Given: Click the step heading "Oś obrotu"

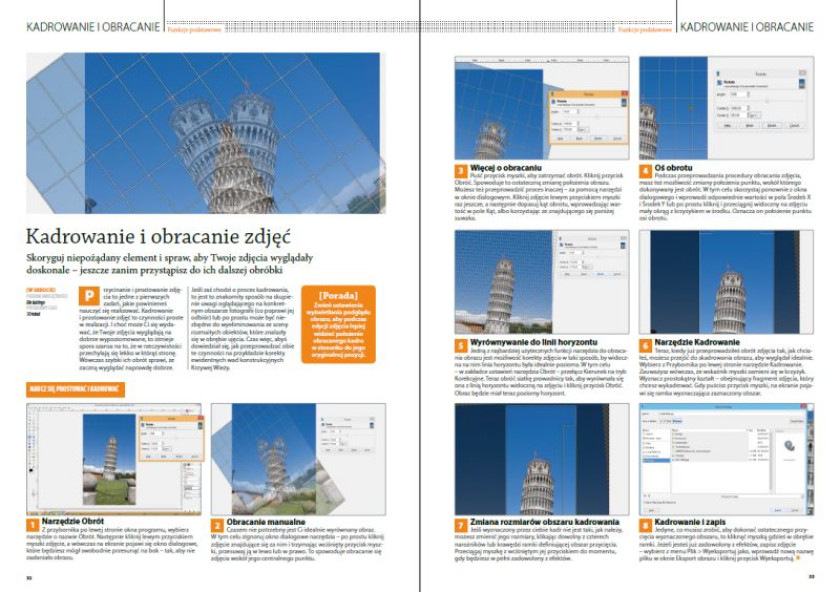Looking at the screenshot, I should 673,168.
